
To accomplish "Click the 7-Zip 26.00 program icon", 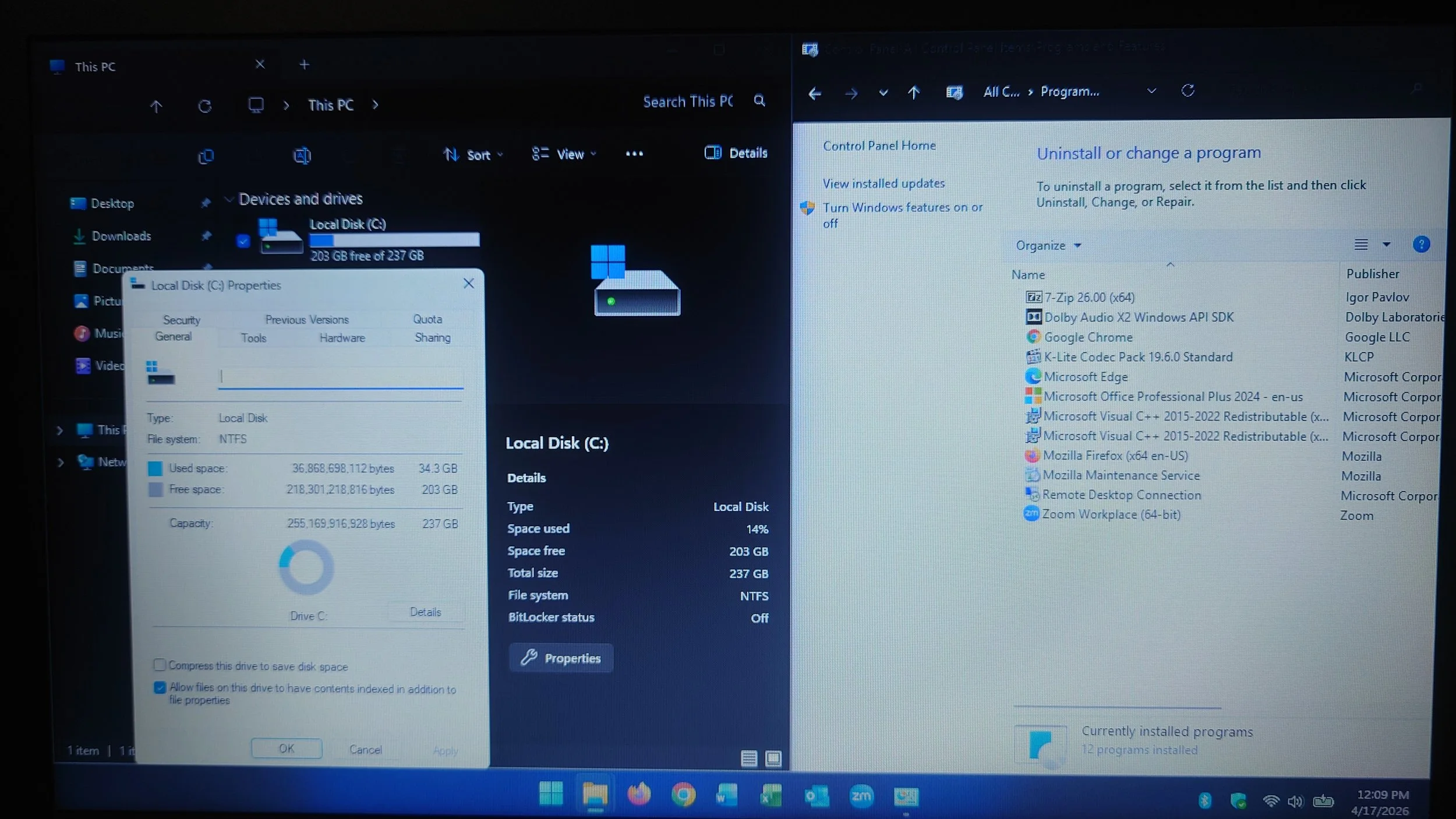I will coord(1033,297).
